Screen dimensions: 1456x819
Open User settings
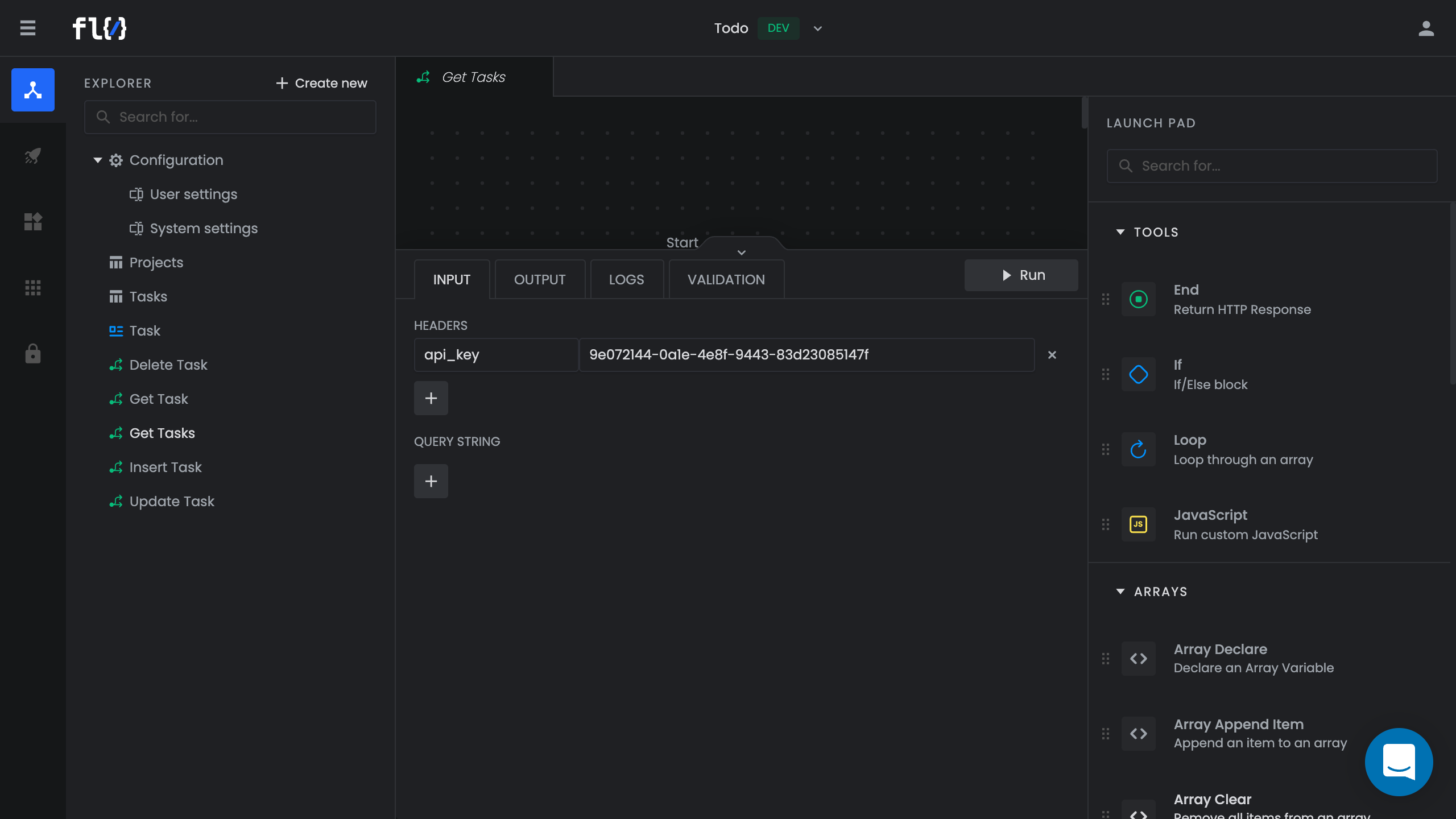pos(183,195)
